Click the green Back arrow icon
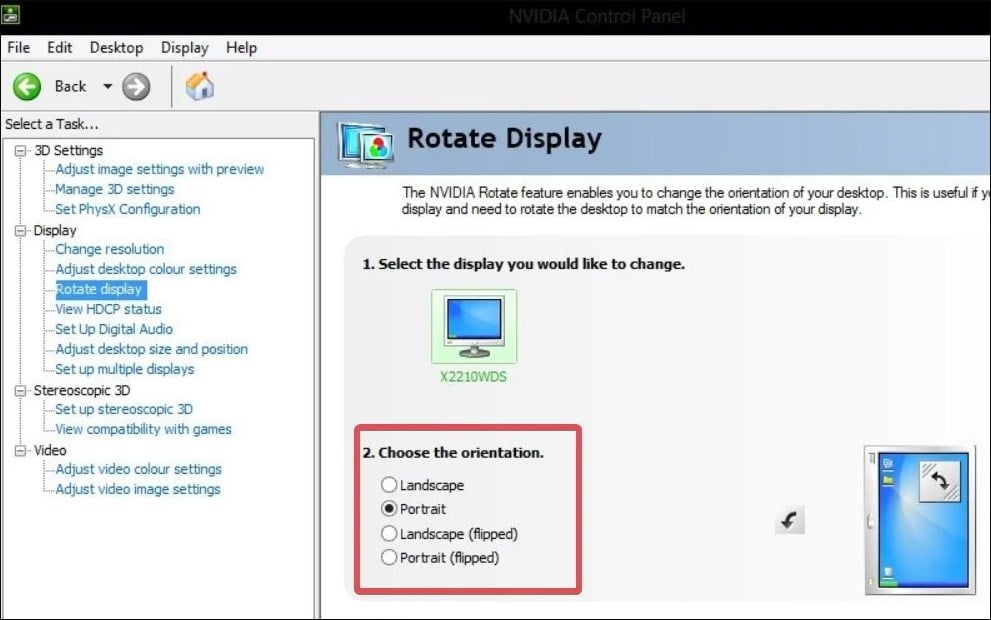The width and height of the screenshot is (991, 620). [27, 87]
